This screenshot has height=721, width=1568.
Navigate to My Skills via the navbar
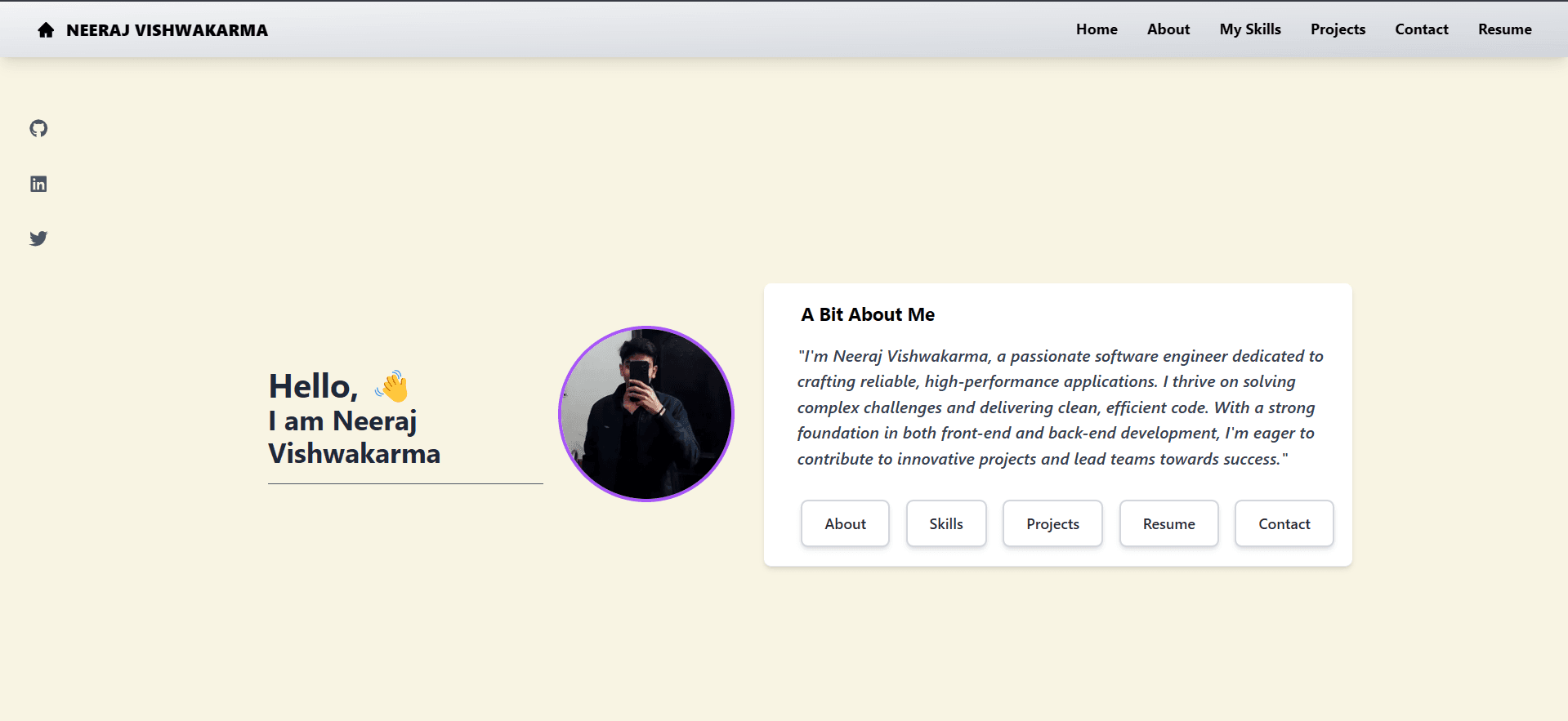coord(1249,29)
